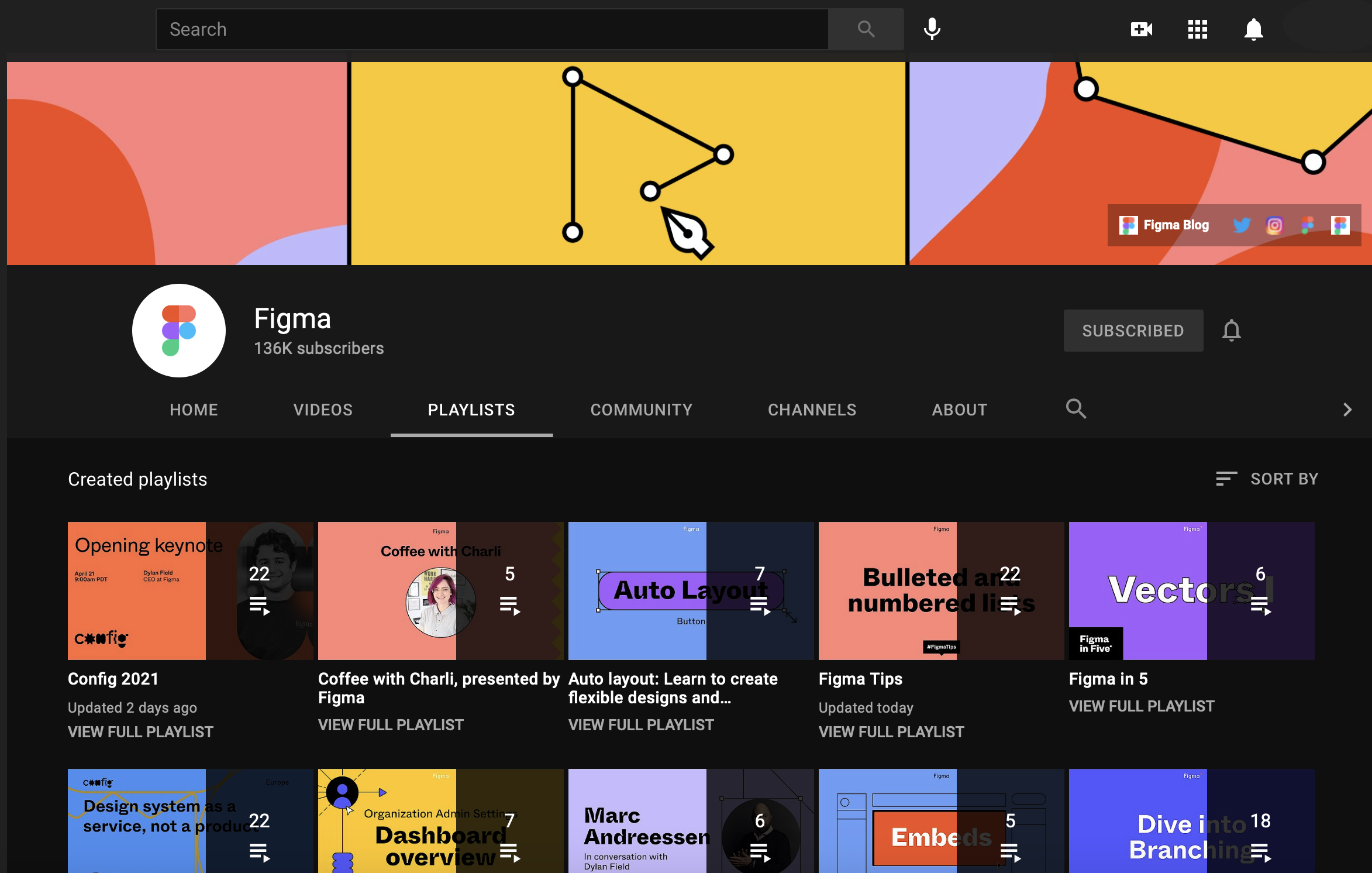This screenshot has width=1372, height=873.
Task: Open the Figma Blog link in banner
Action: (1176, 225)
